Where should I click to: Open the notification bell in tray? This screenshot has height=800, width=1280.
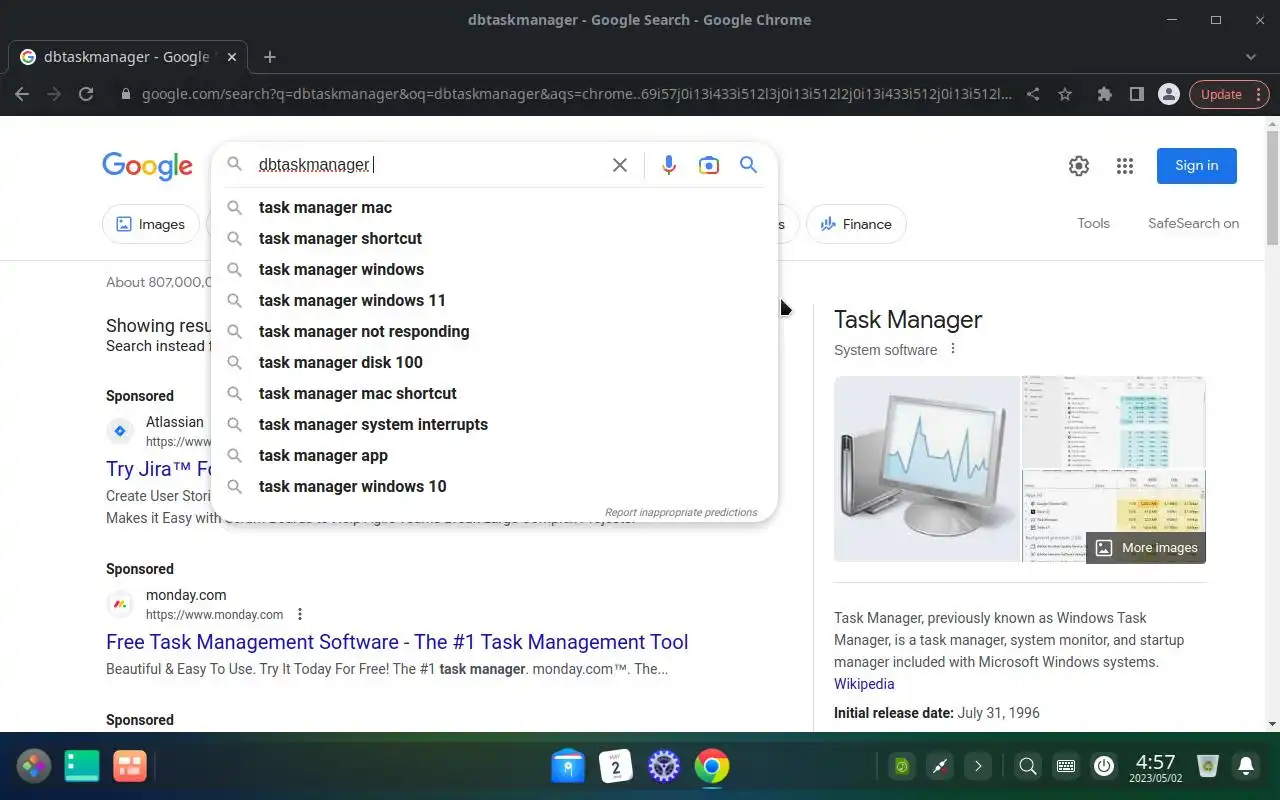tap(1246, 766)
